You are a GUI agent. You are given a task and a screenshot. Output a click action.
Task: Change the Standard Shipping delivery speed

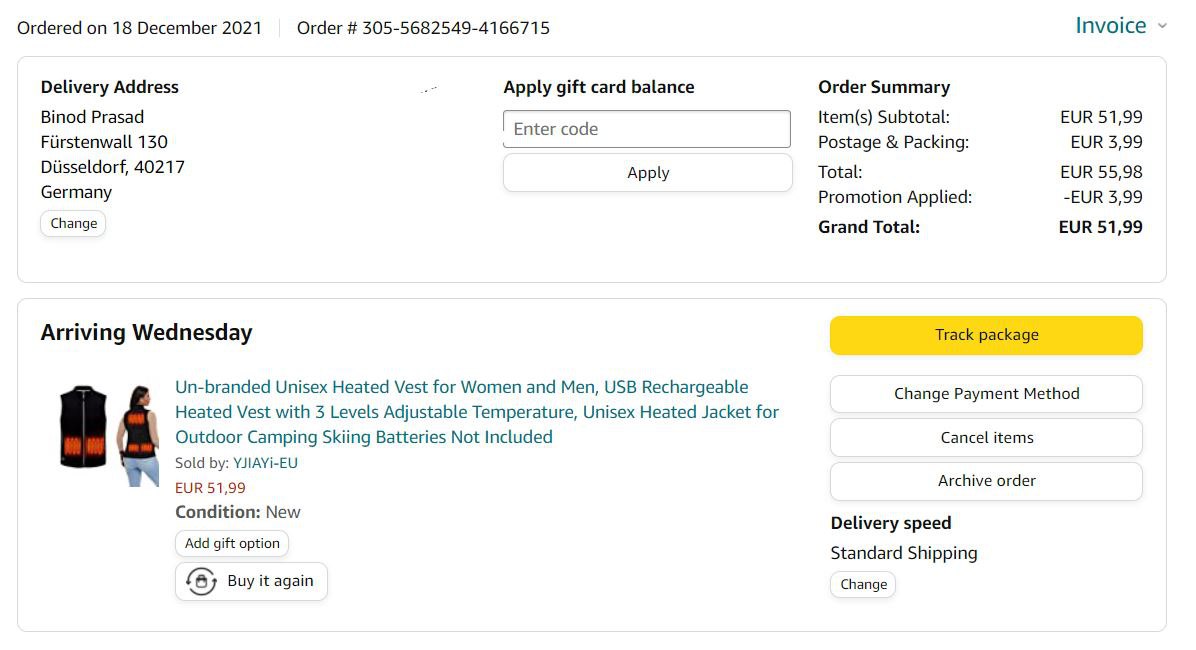click(x=862, y=584)
